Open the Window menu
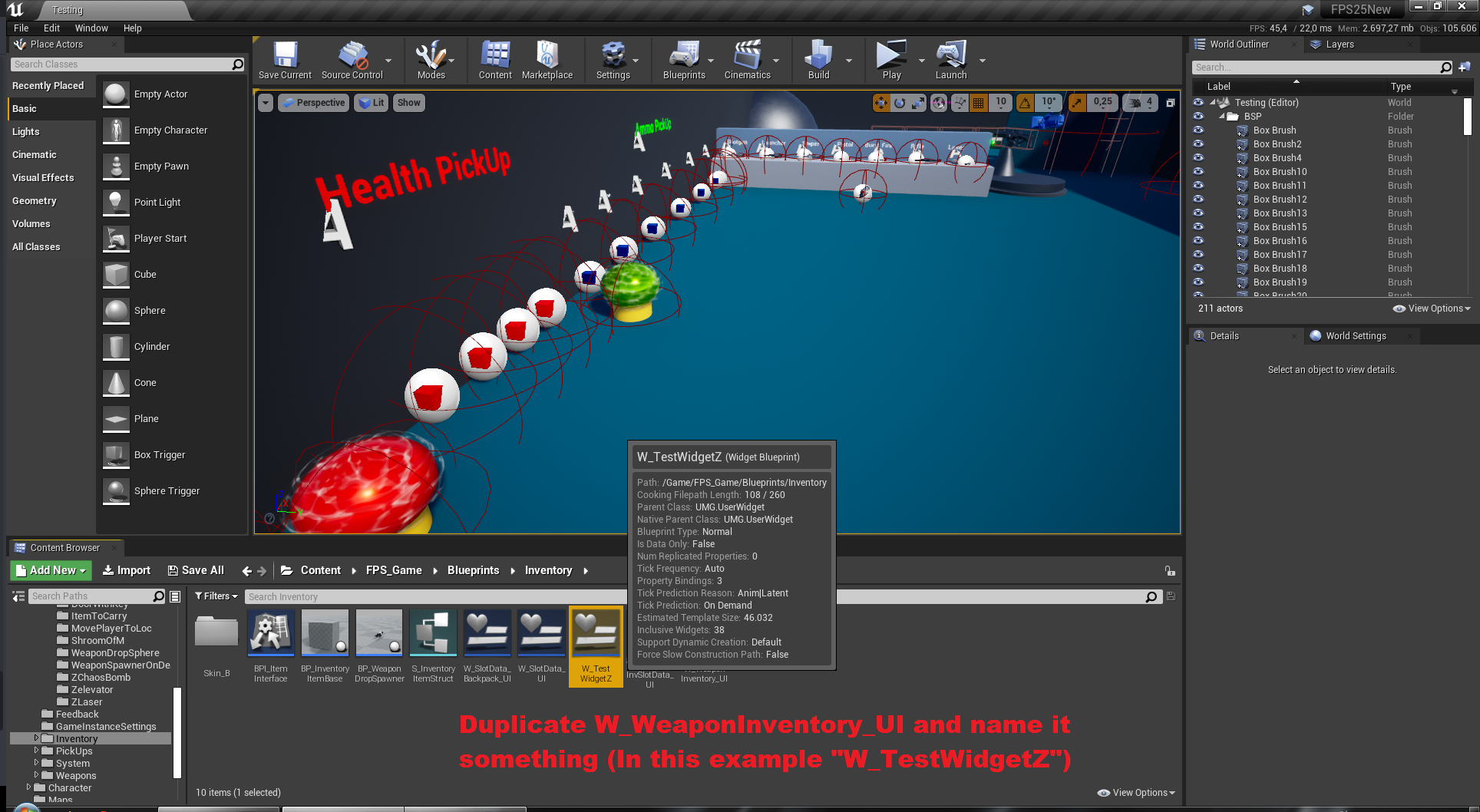 (x=91, y=28)
